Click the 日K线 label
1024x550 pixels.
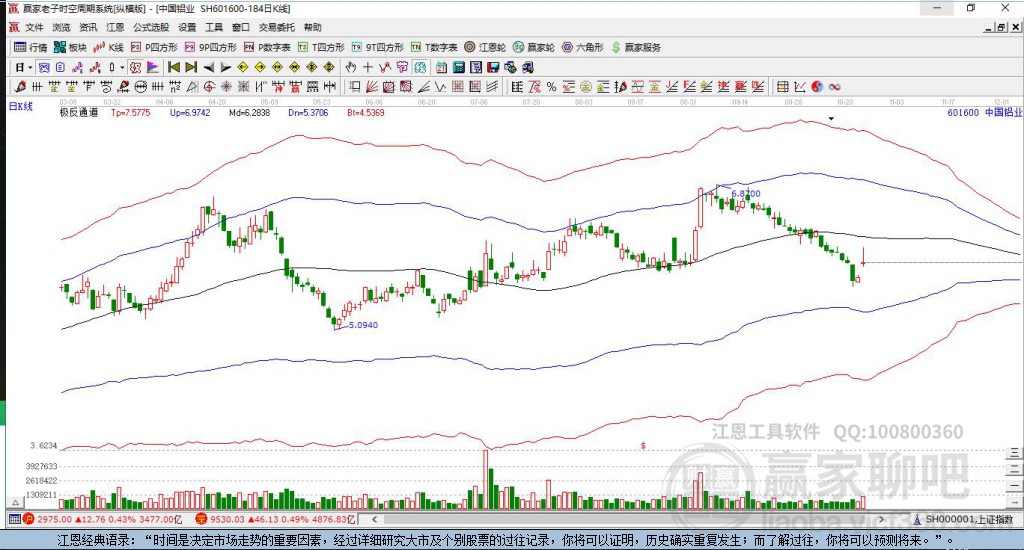click(x=20, y=106)
